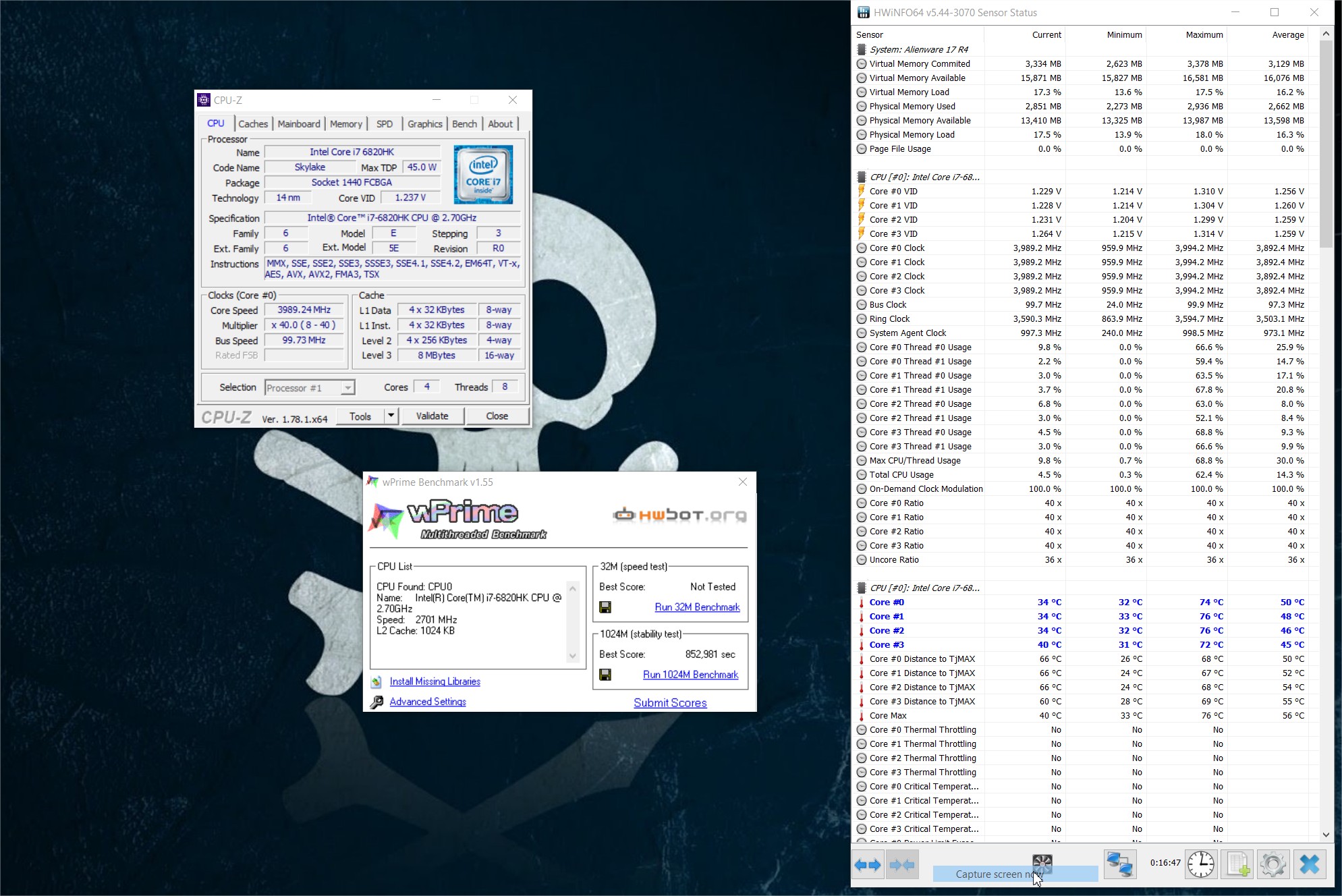Open Install Missing Libraries link
1342x896 pixels.
(435, 682)
